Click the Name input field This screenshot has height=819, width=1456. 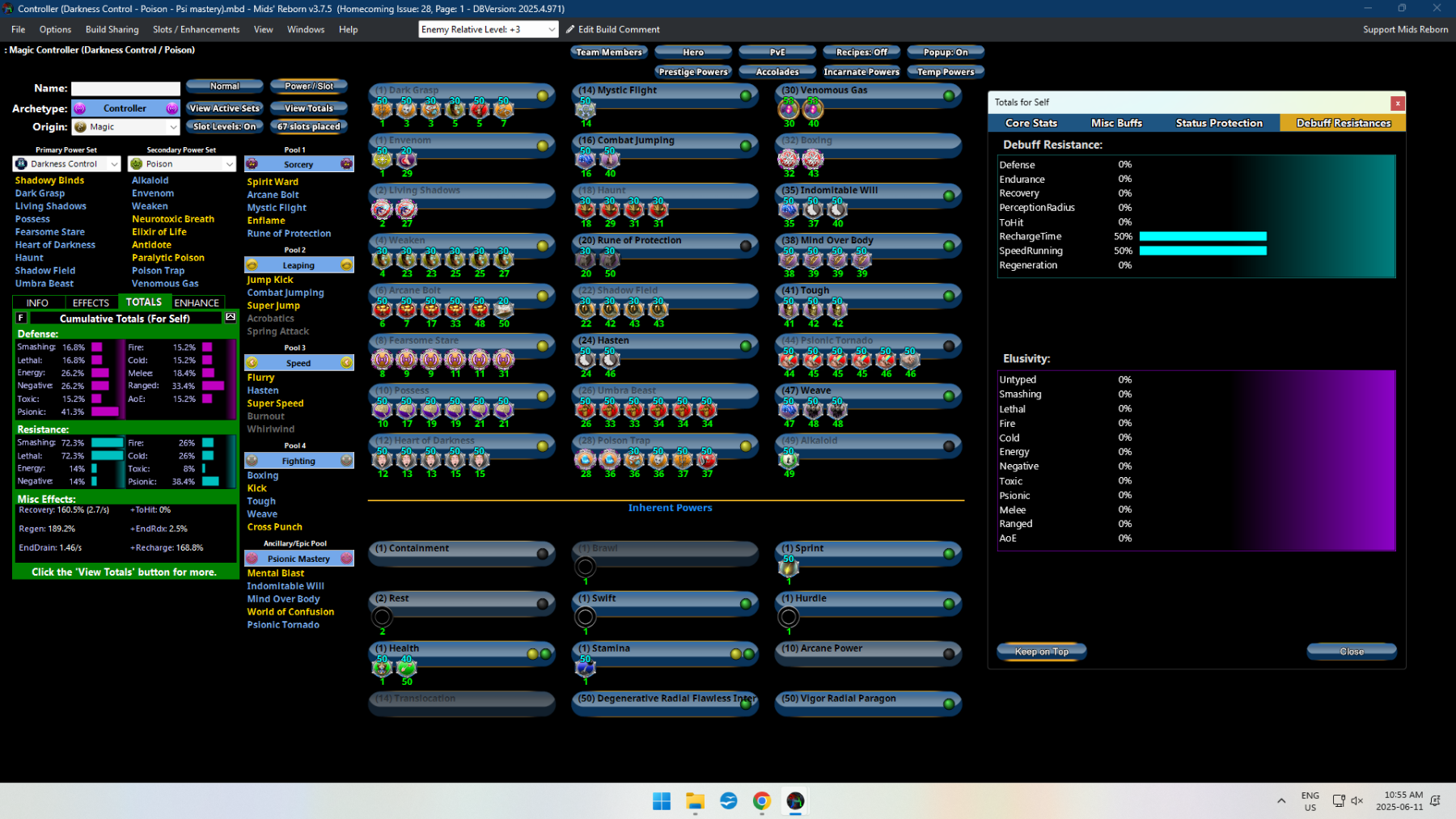point(126,88)
